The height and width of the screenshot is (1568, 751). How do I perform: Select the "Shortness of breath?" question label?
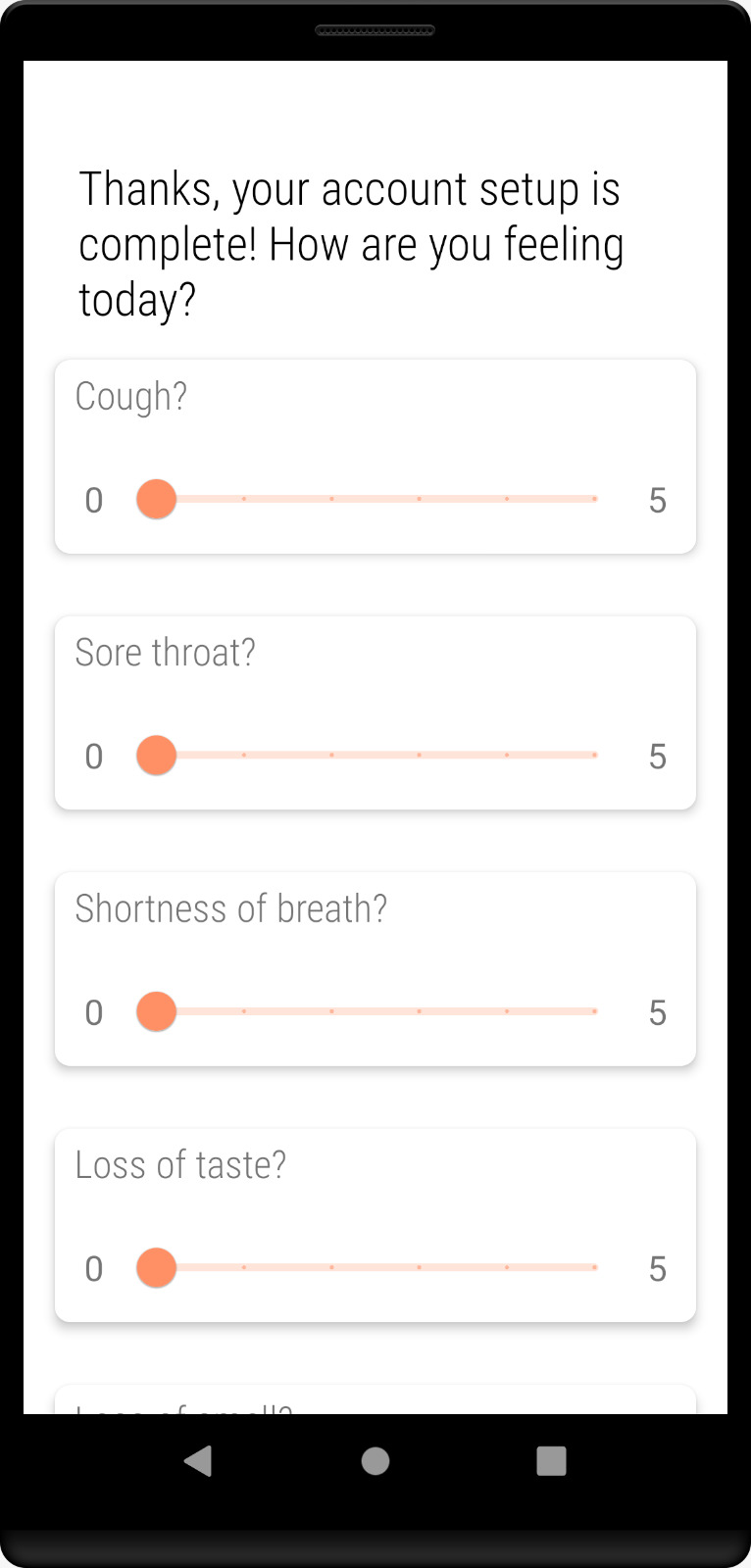(231, 909)
